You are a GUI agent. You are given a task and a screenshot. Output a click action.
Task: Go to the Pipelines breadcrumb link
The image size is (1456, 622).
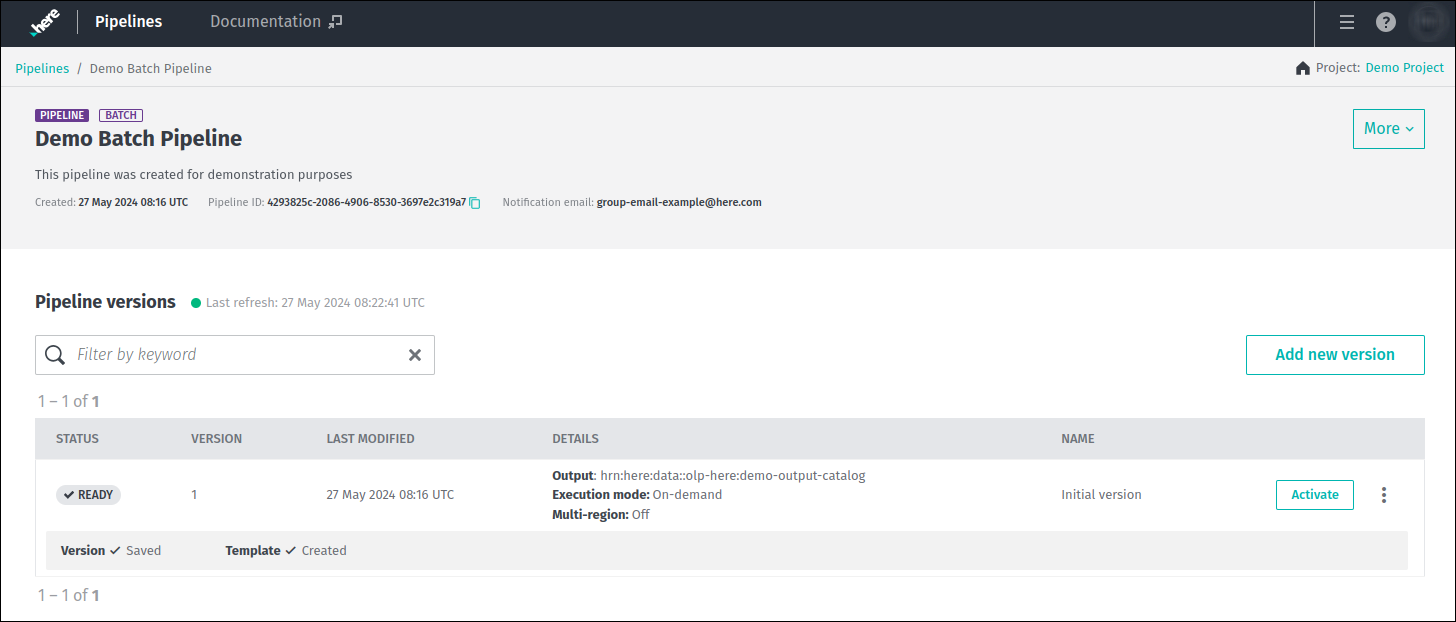click(x=42, y=69)
